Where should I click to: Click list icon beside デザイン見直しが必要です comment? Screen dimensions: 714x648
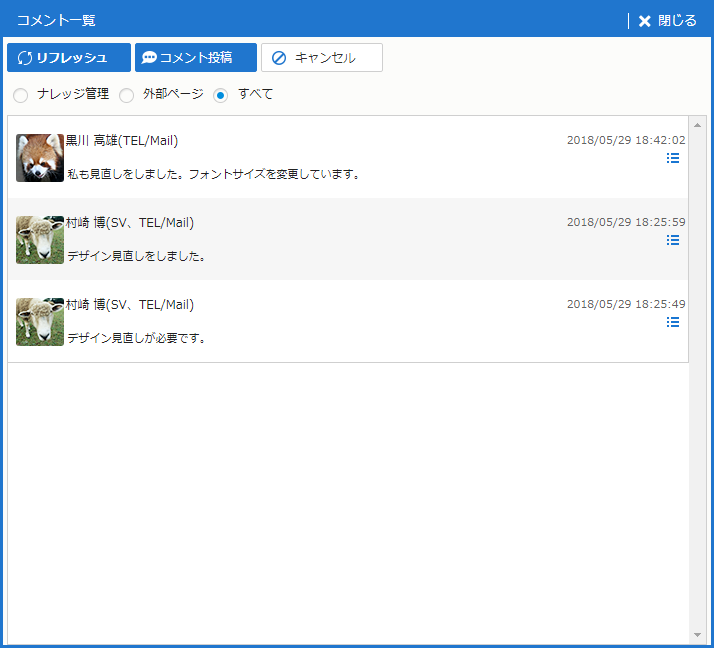pos(673,322)
